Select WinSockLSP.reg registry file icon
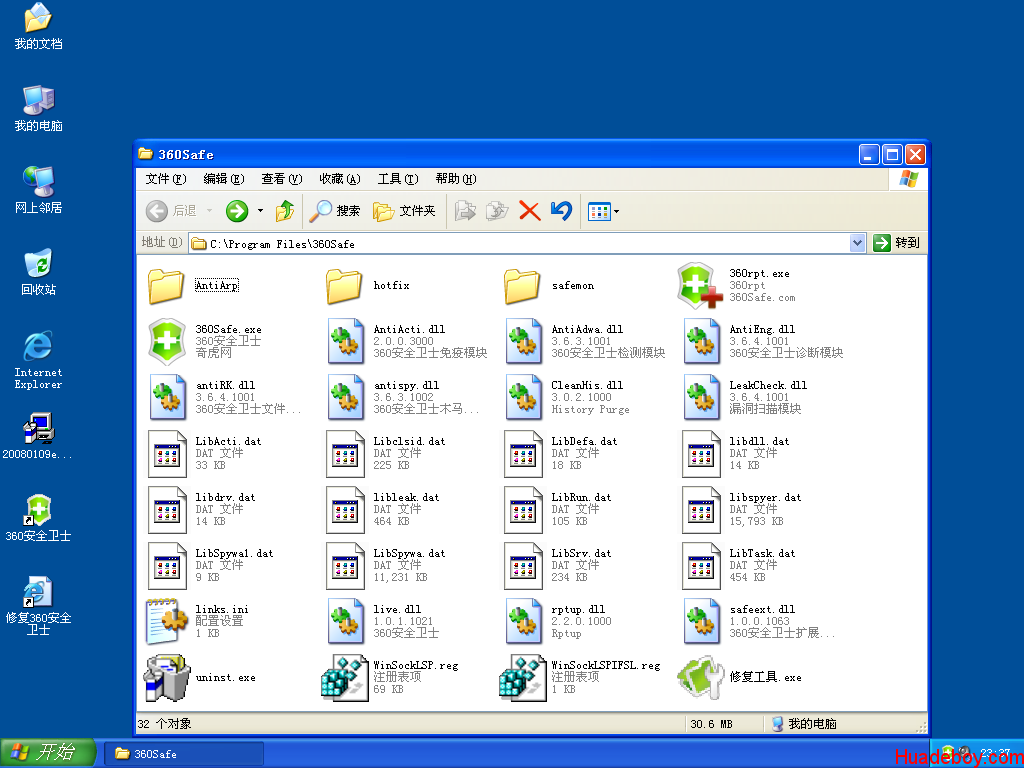The height and width of the screenshot is (768, 1024). pyautogui.click(x=344, y=678)
